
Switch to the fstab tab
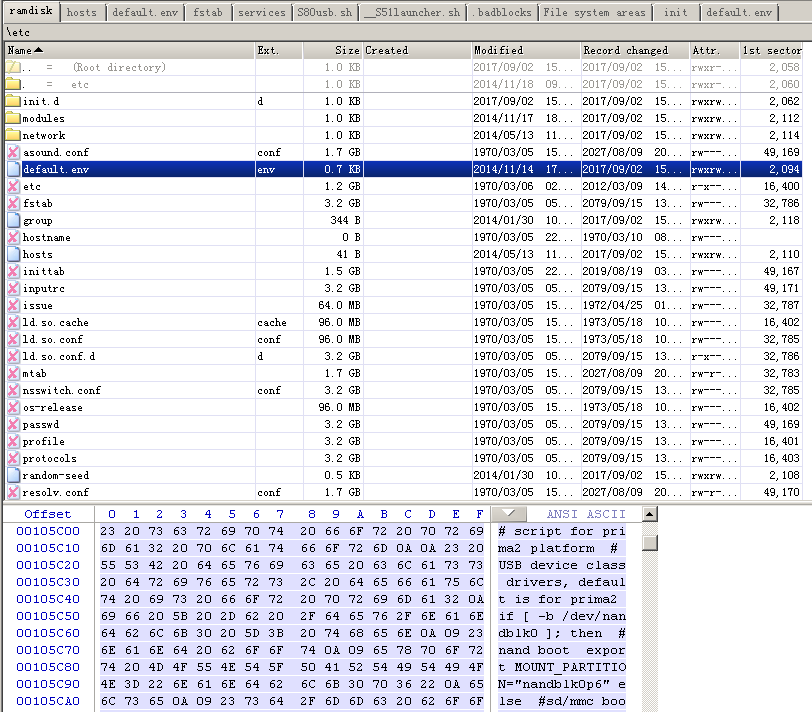[x=208, y=13]
